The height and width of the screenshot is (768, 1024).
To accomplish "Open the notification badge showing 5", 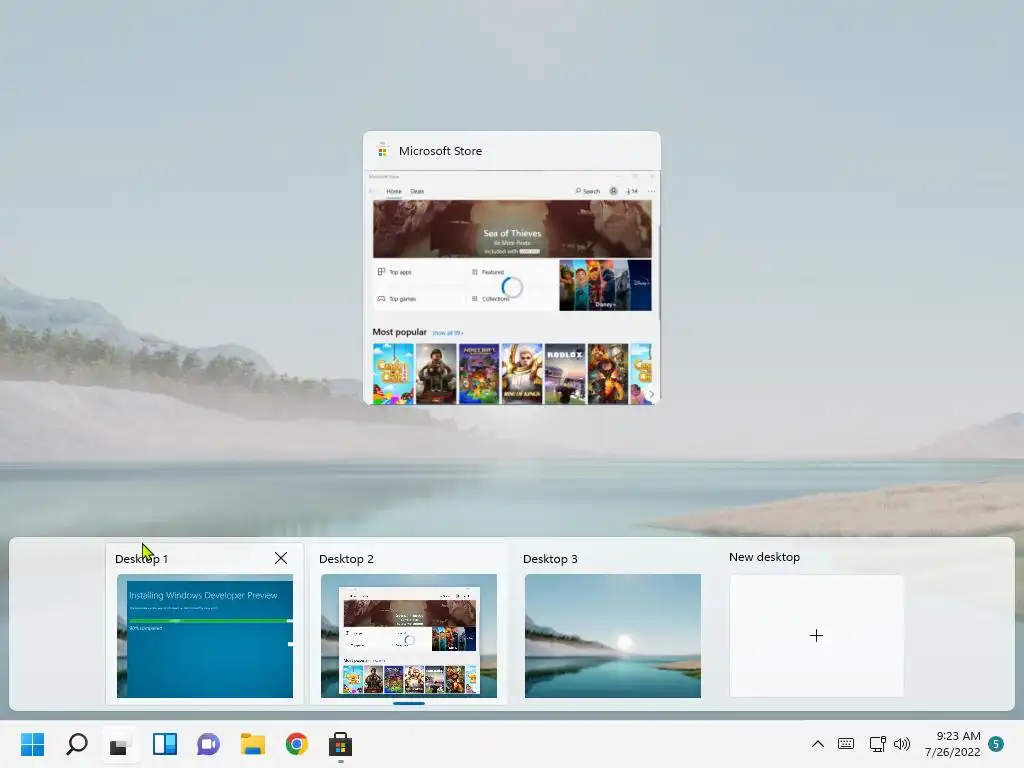I will (x=996, y=744).
